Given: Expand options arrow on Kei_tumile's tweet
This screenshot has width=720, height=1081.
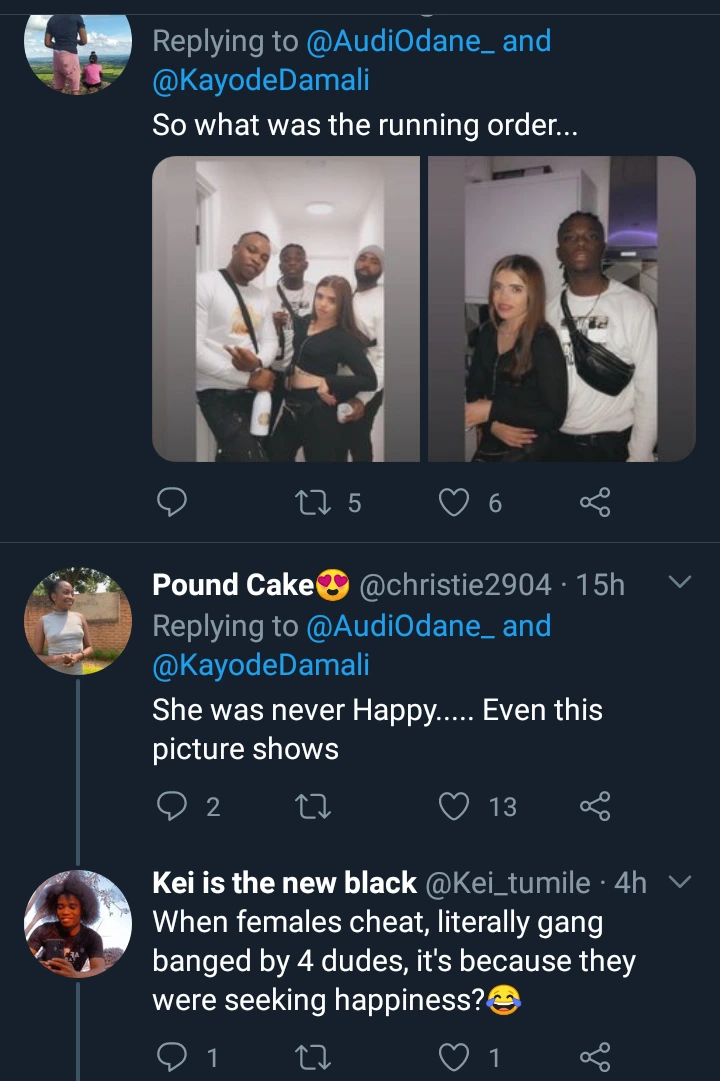Looking at the screenshot, I should 679,882.
